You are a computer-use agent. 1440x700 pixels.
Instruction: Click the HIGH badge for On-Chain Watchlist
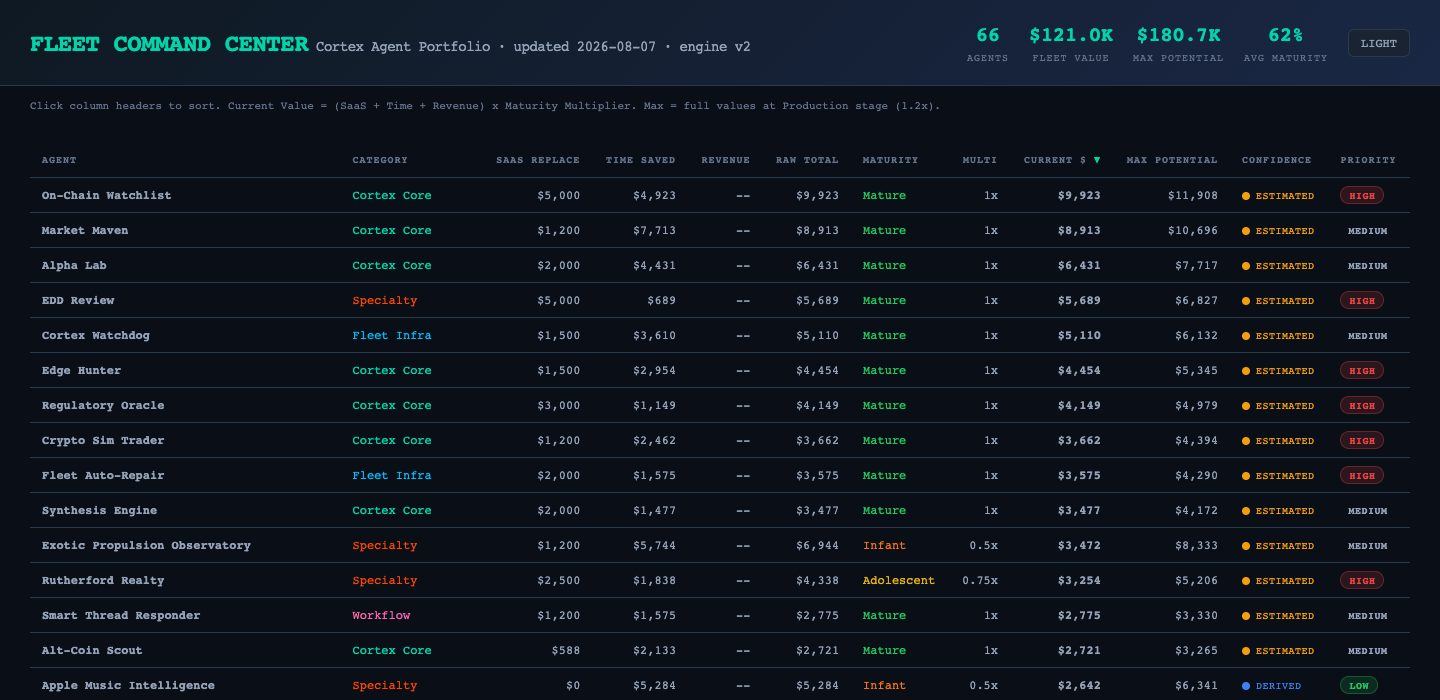click(1362, 196)
